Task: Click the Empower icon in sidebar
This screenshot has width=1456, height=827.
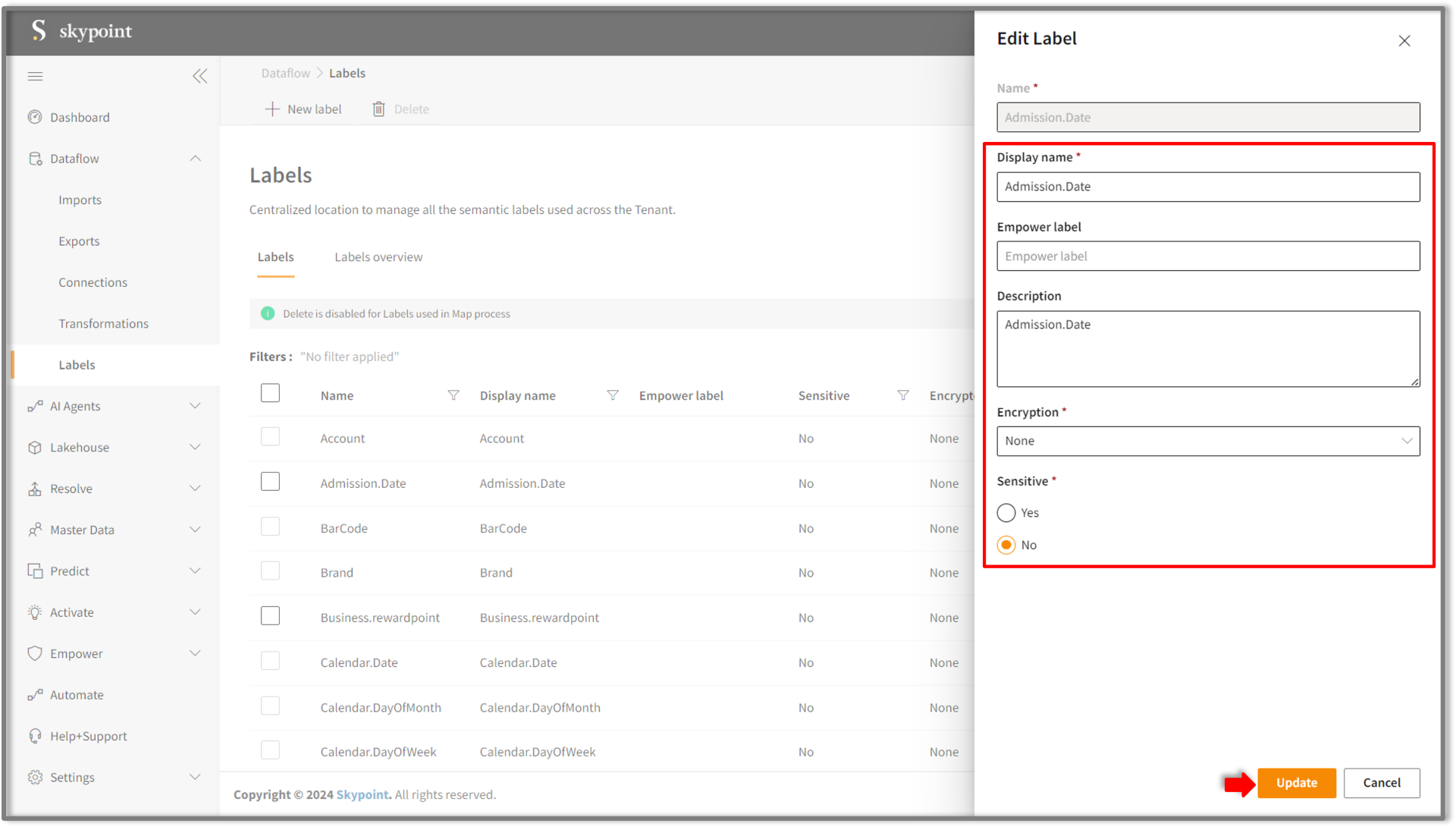Action: 36,653
